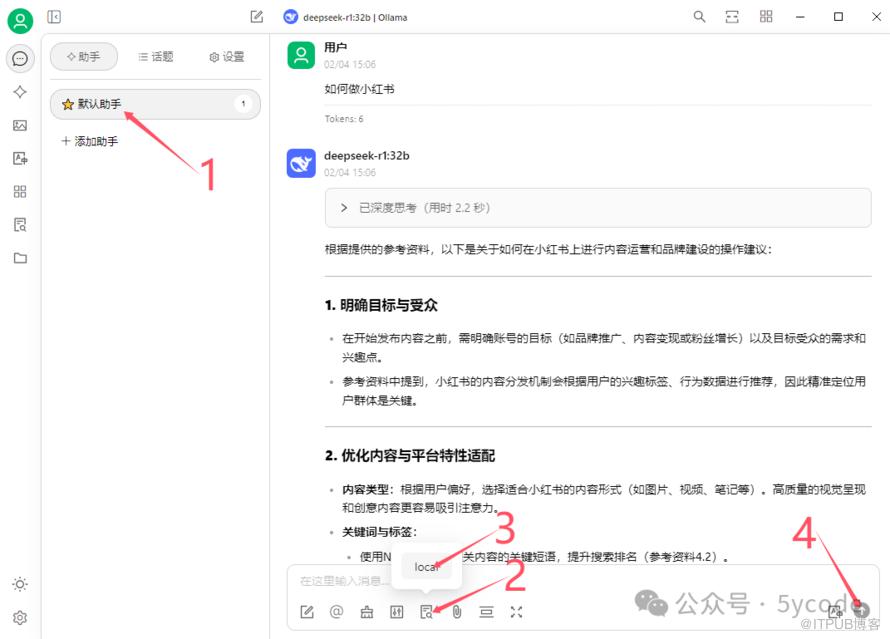Switch theme with the sun icon

tap(20, 584)
